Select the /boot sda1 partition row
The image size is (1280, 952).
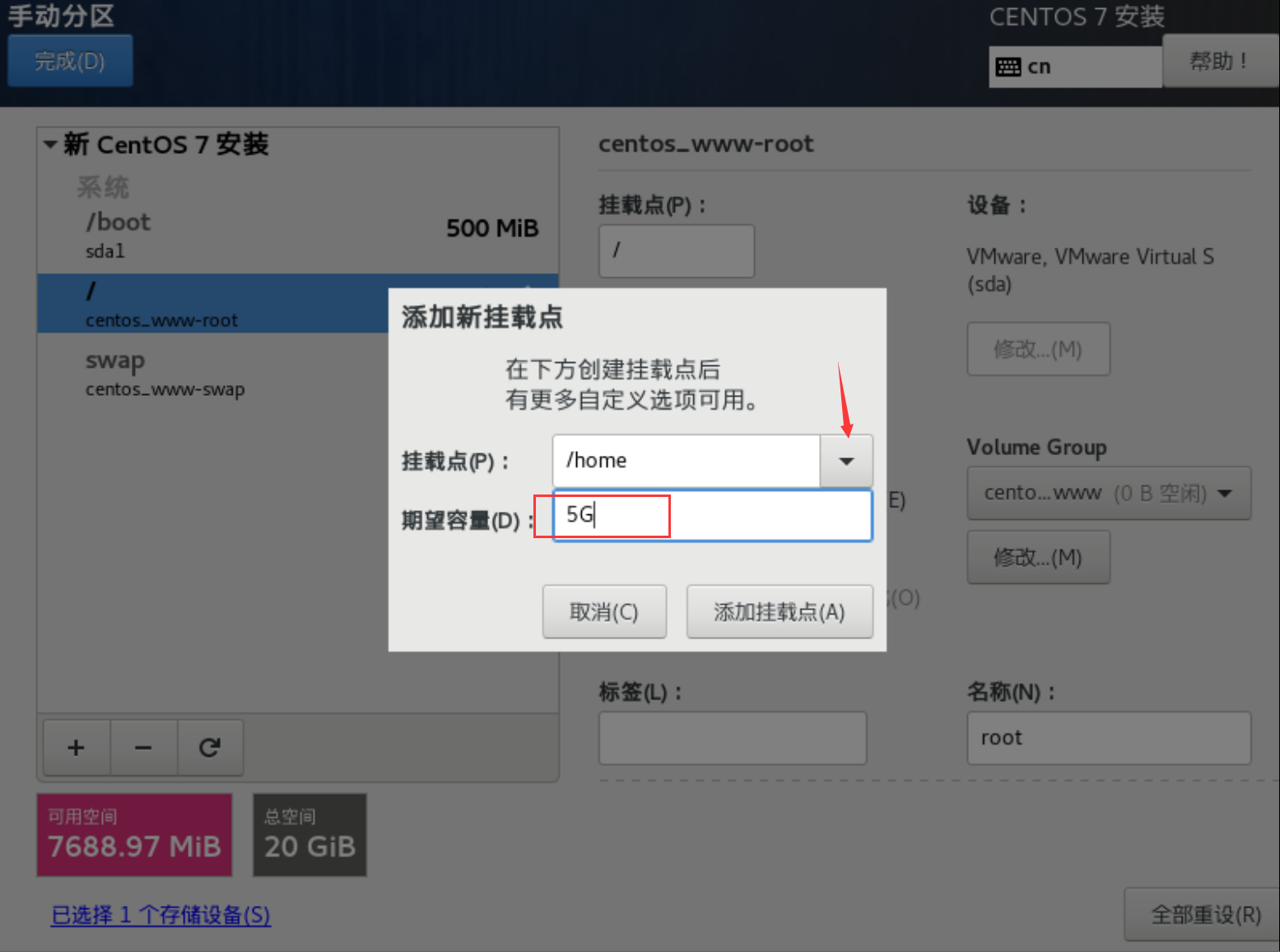tap(298, 235)
